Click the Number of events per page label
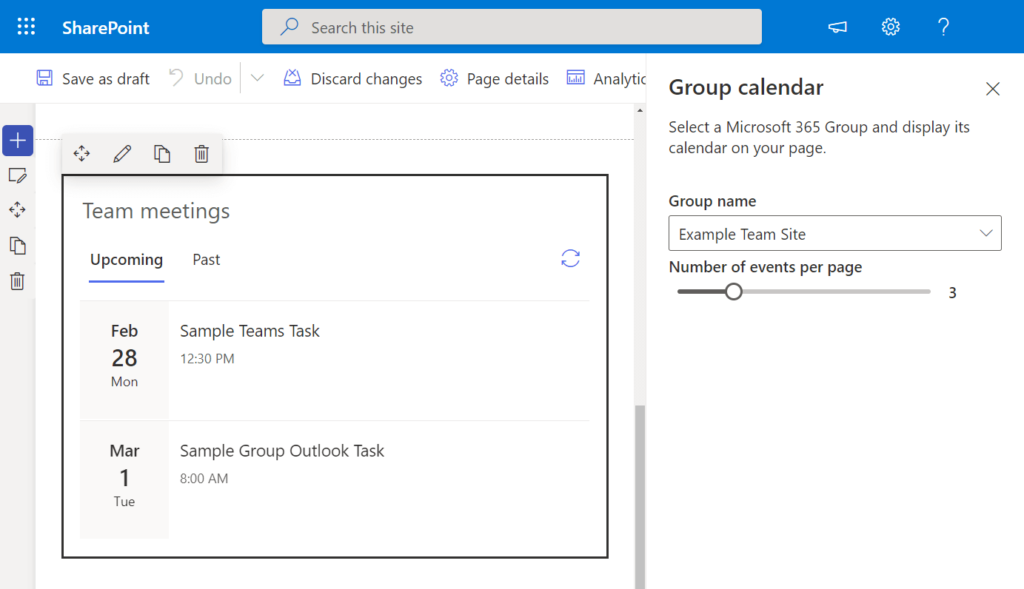 pyautogui.click(x=765, y=267)
